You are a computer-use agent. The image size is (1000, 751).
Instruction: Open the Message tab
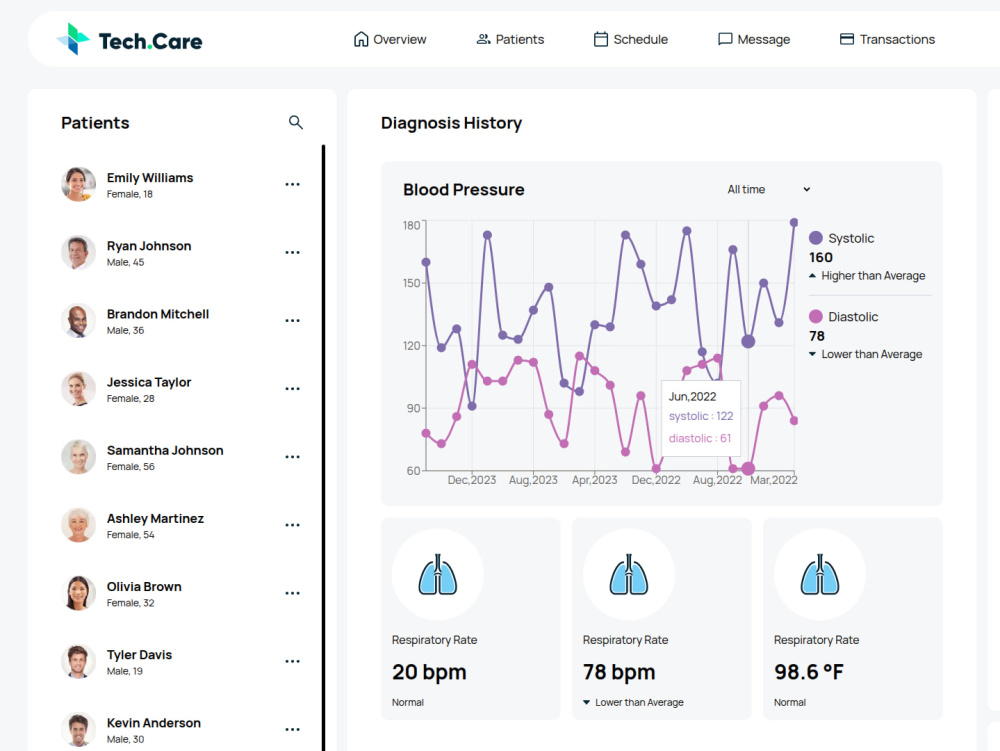pyautogui.click(x=754, y=40)
